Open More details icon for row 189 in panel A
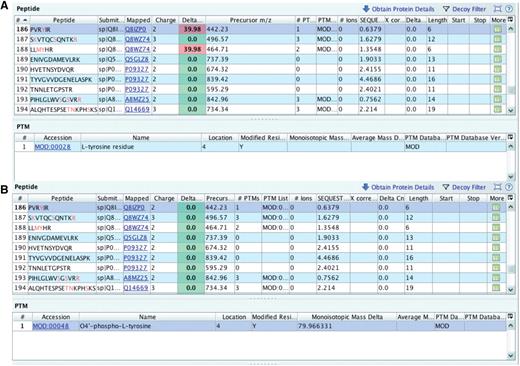This screenshot has width=520, height=366. pos(497,59)
